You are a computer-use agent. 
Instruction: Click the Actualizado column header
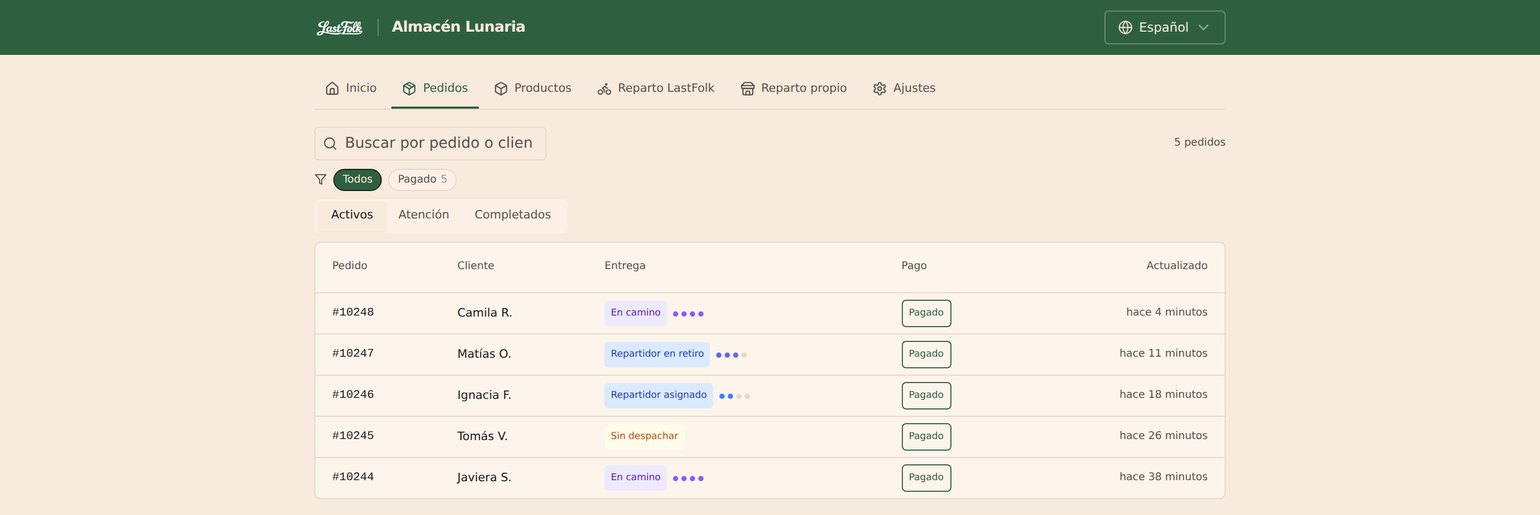pyautogui.click(x=1177, y=266)
